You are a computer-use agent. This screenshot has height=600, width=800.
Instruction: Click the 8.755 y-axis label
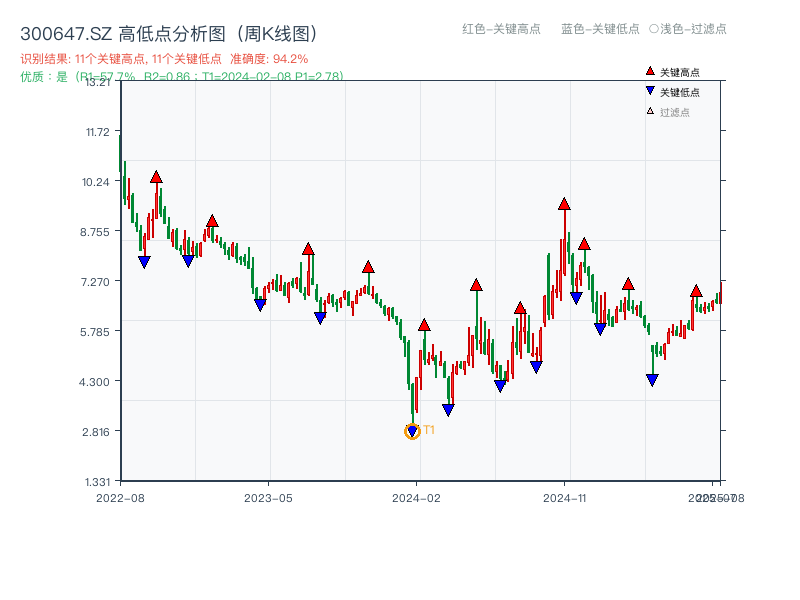point(95,232)
